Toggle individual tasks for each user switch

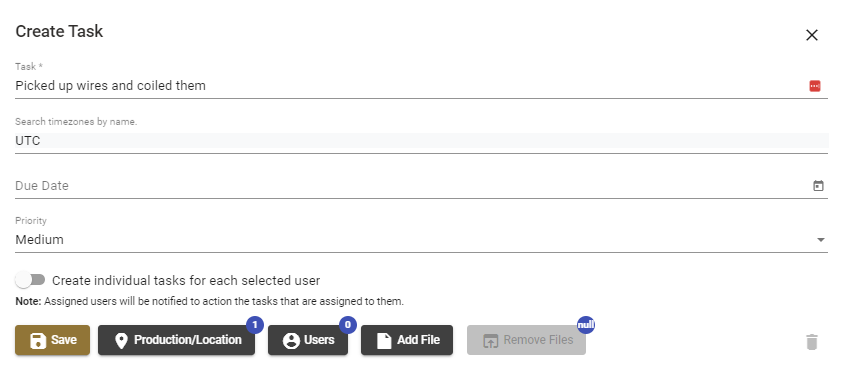pos(30,280)
